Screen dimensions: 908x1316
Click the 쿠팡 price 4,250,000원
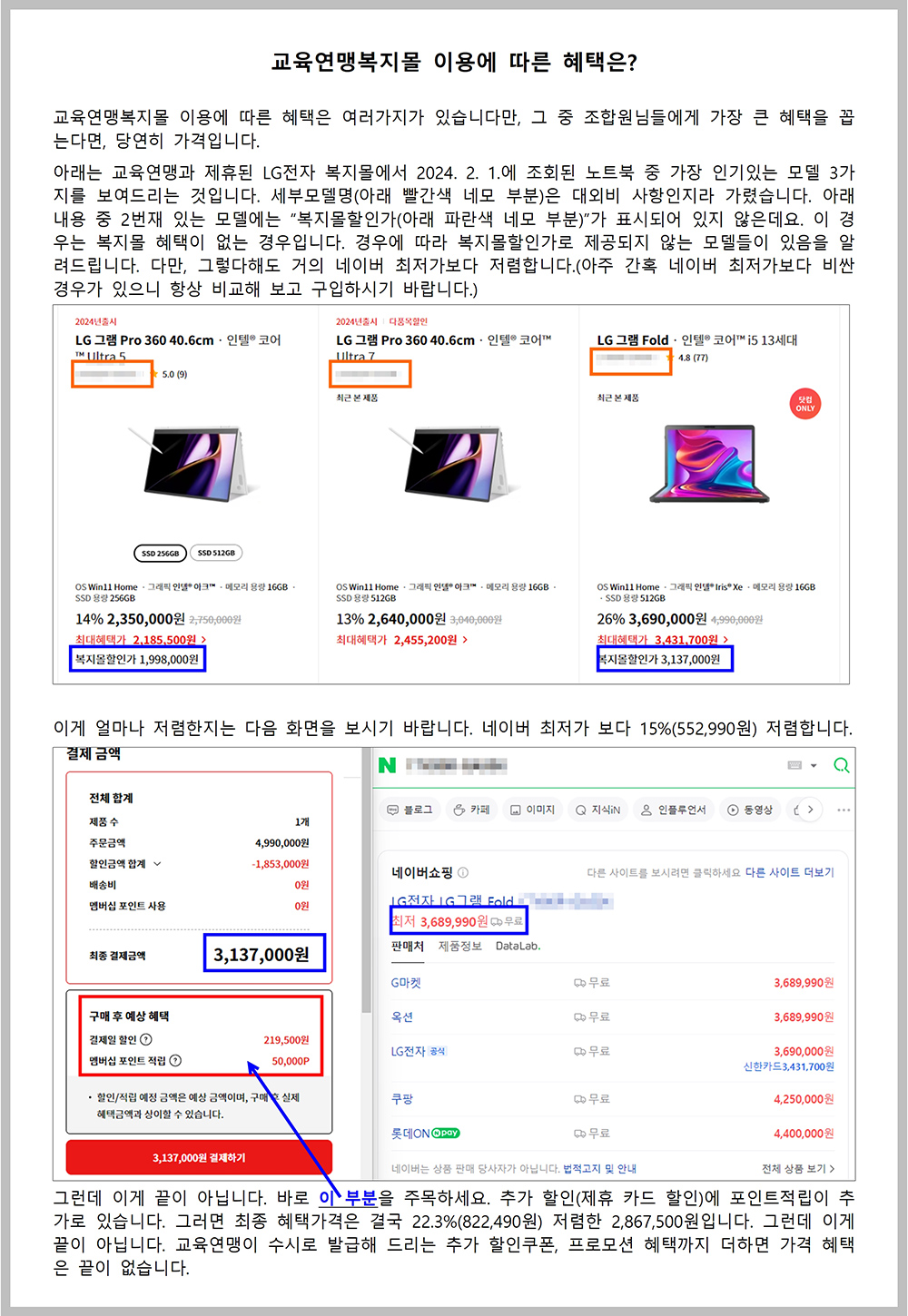[x=804, y=1099]
